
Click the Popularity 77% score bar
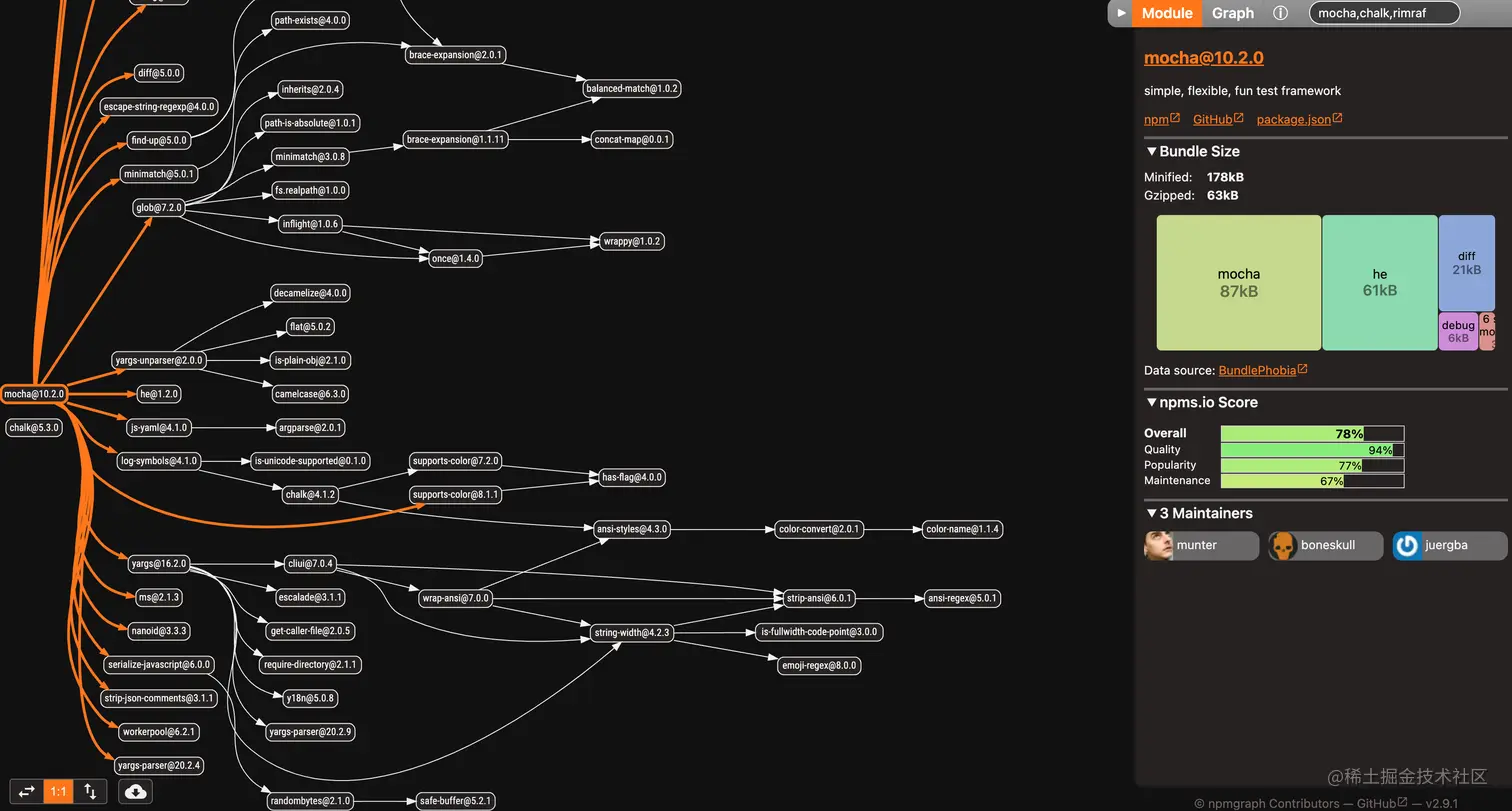point(1312,465)
